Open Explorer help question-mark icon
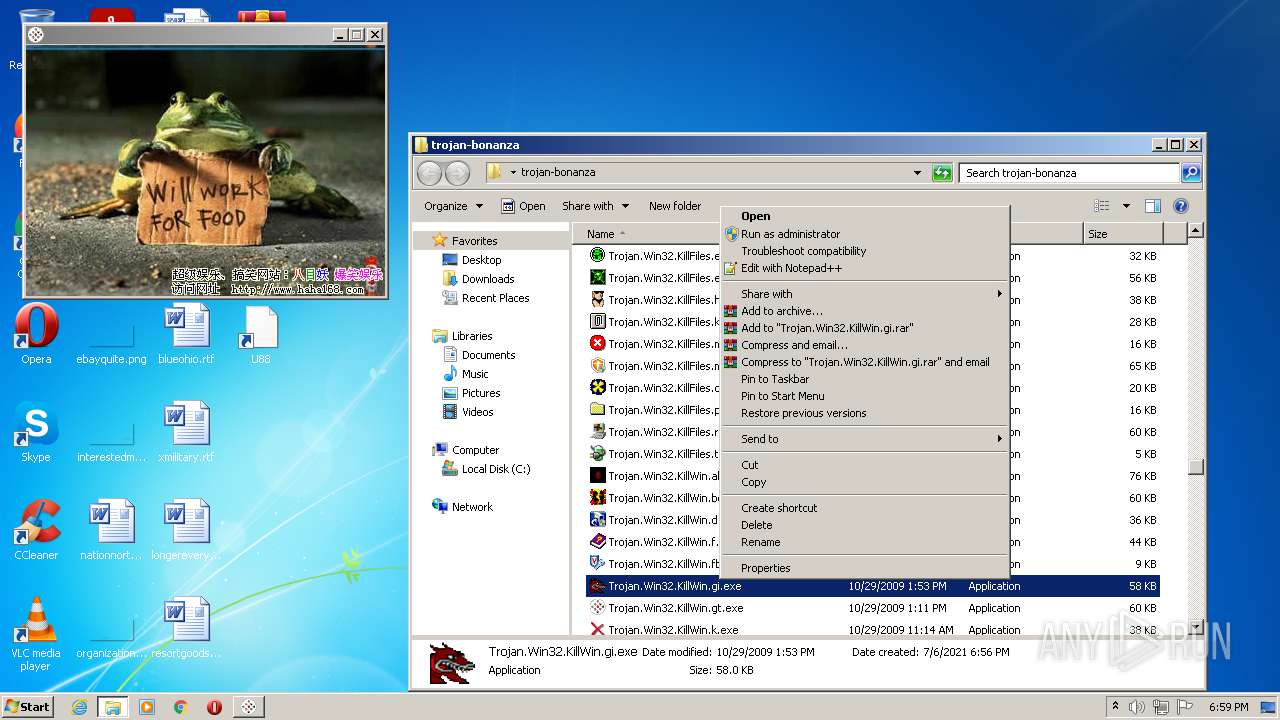This screenshot has width=1280, height=720. [x=1180, y=206]
